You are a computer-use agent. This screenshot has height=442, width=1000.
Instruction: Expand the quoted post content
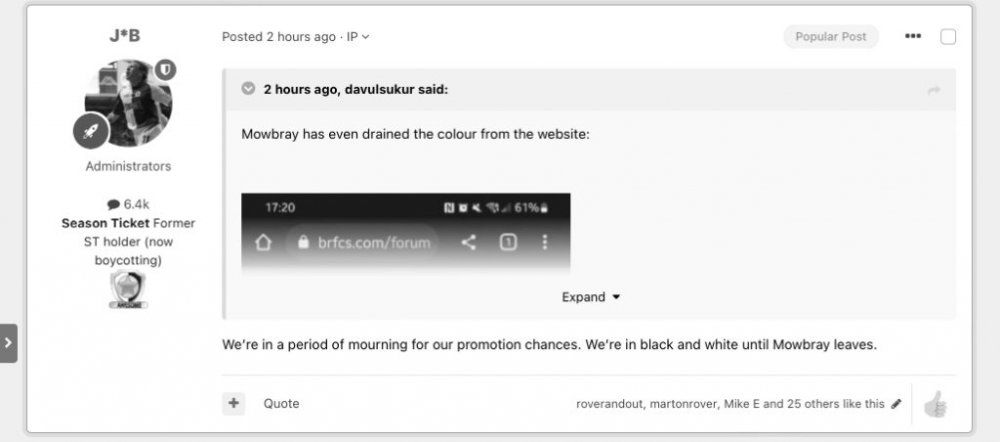tap(590, 297)
